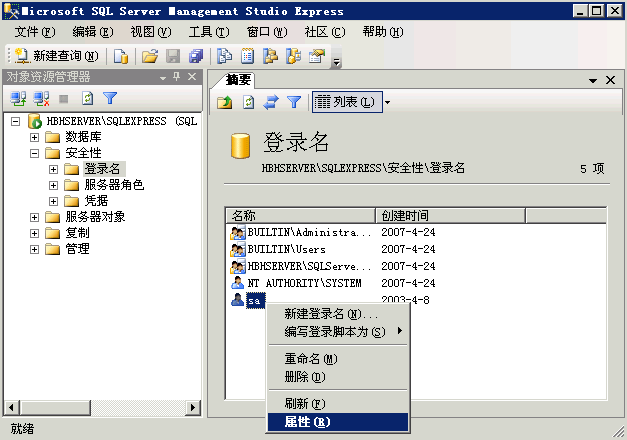Open the 窗口(W) menu
This screenshot has width=627, height=440.
(267, 32)
